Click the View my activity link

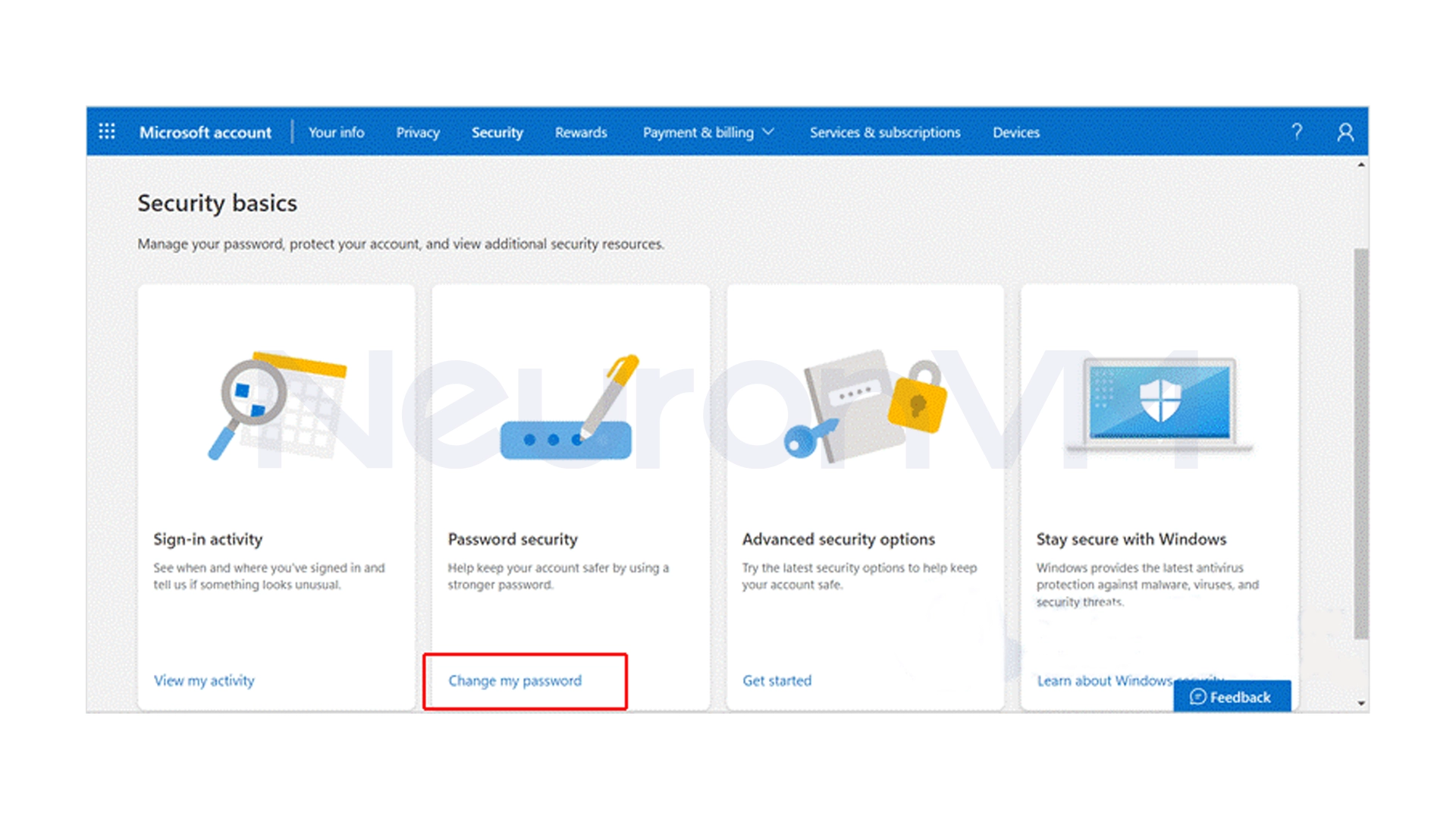204,680
